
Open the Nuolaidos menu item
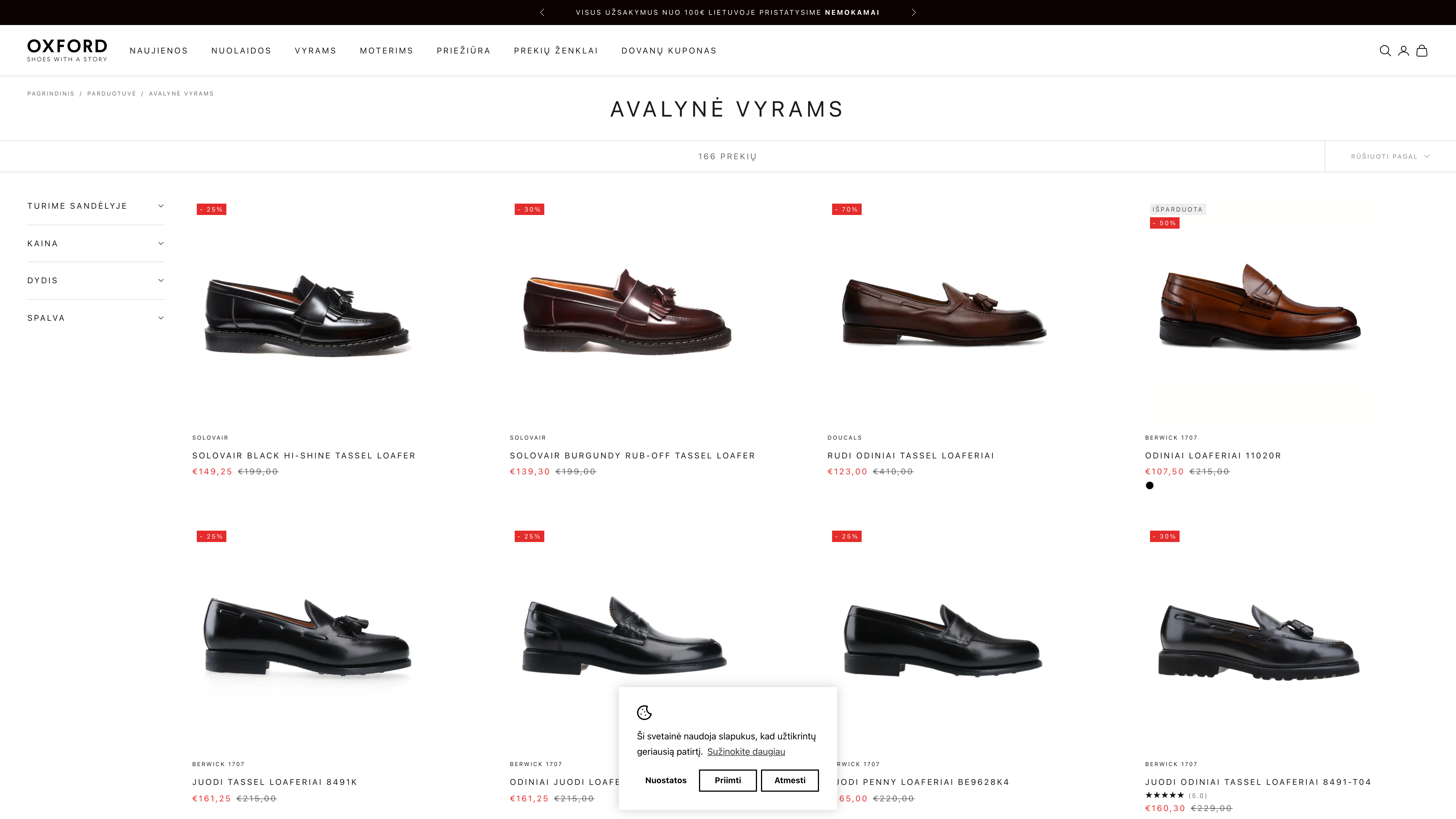click(241, 51)
